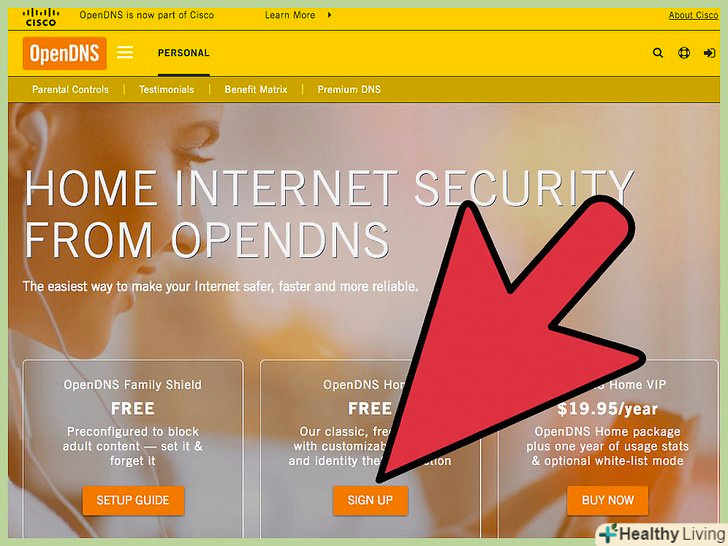Open the hamburger menu beside OpenDNS logo
This screenshot has height=546, width=728.
coord(124,52)
